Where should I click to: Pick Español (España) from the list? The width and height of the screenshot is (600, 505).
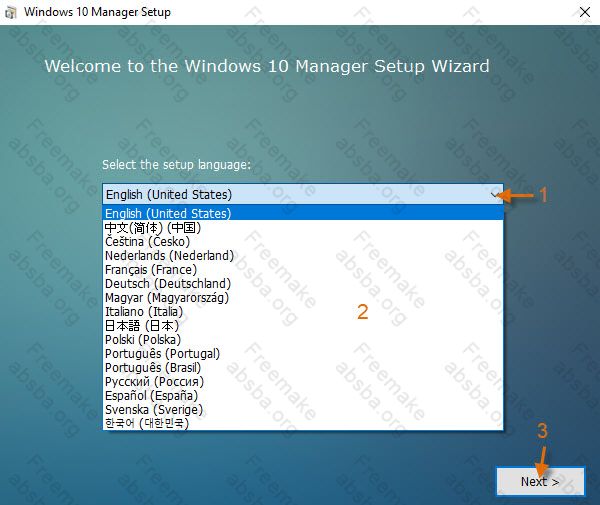[303, 396]
